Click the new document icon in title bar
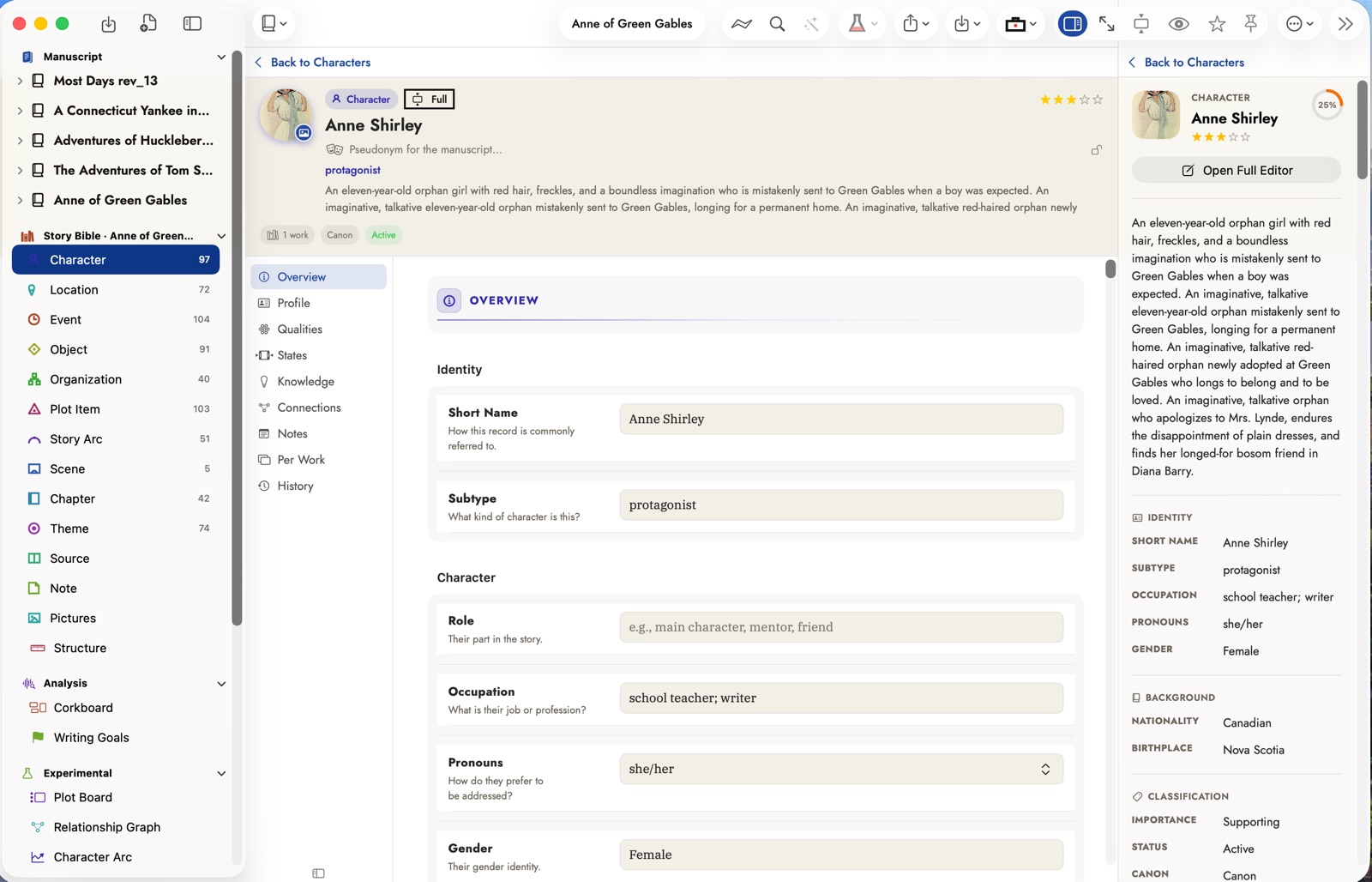The height and width of the screenshot is (882, 1372). click(148, 23)
